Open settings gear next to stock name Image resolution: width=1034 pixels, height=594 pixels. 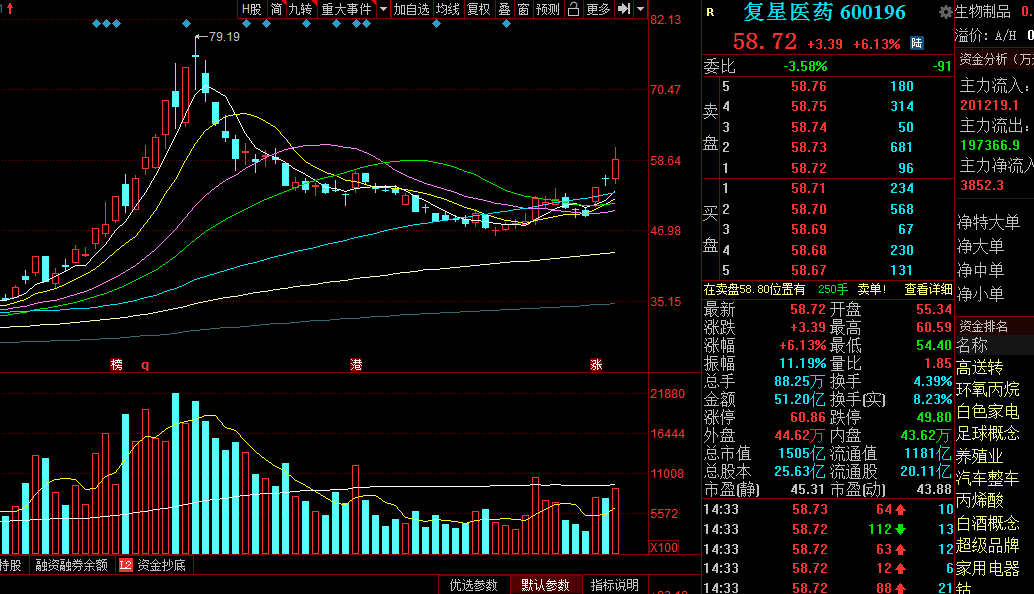click(x=946, y=12)
